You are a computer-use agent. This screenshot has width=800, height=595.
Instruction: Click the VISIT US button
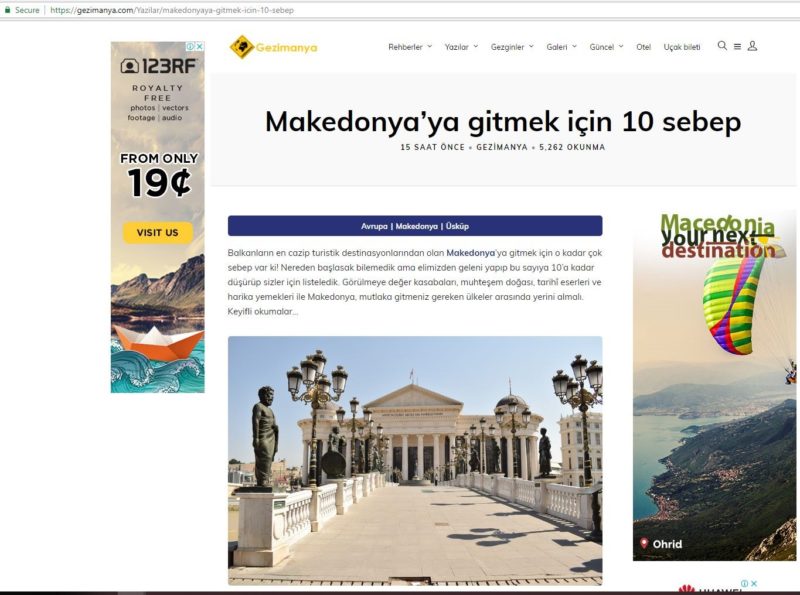[158, 233]
